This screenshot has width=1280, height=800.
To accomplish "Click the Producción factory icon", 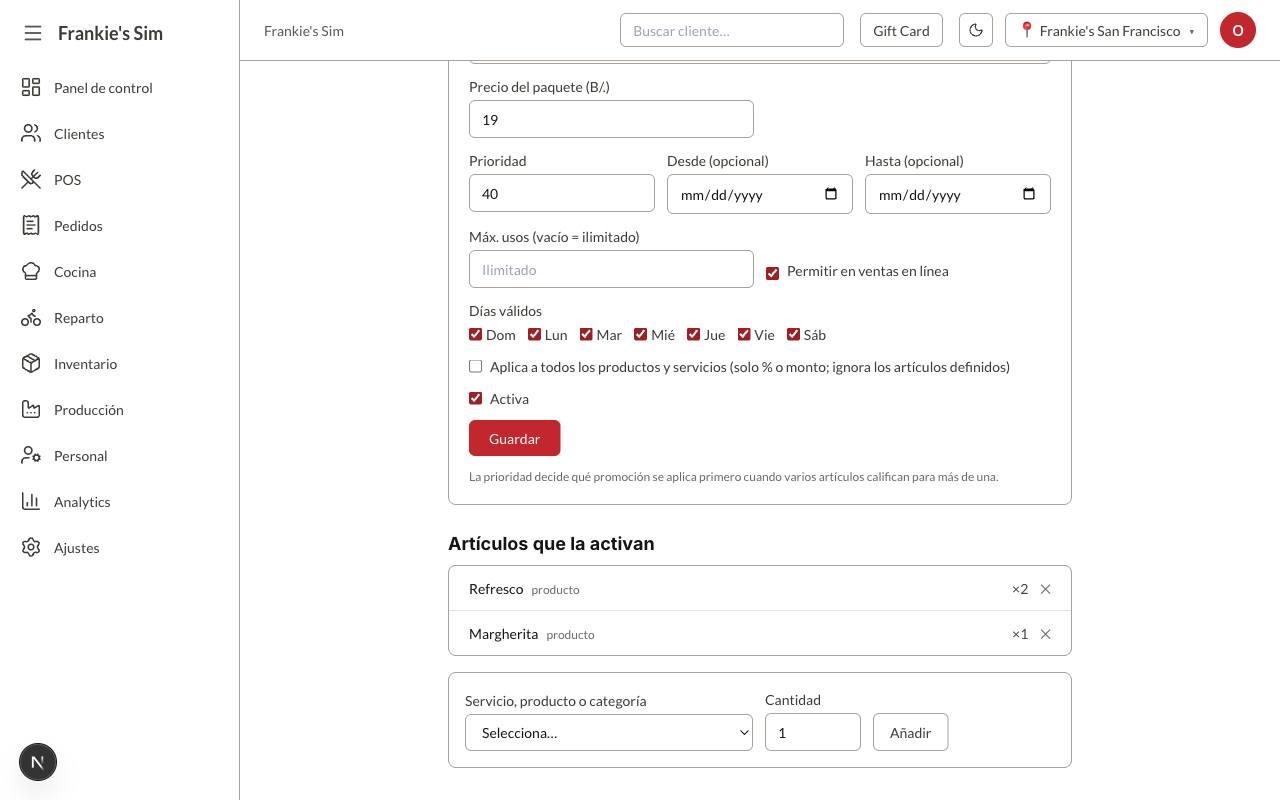I will [x=31, y=410].
